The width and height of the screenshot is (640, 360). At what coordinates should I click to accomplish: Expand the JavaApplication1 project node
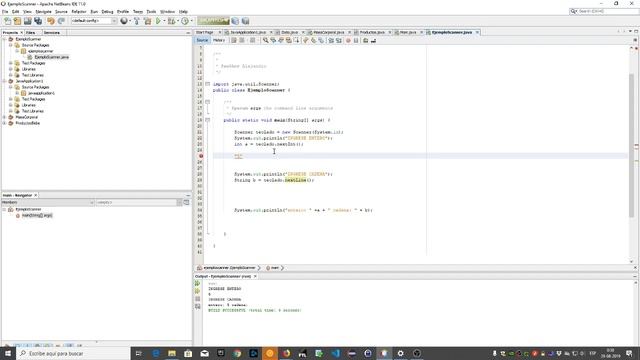4,81
